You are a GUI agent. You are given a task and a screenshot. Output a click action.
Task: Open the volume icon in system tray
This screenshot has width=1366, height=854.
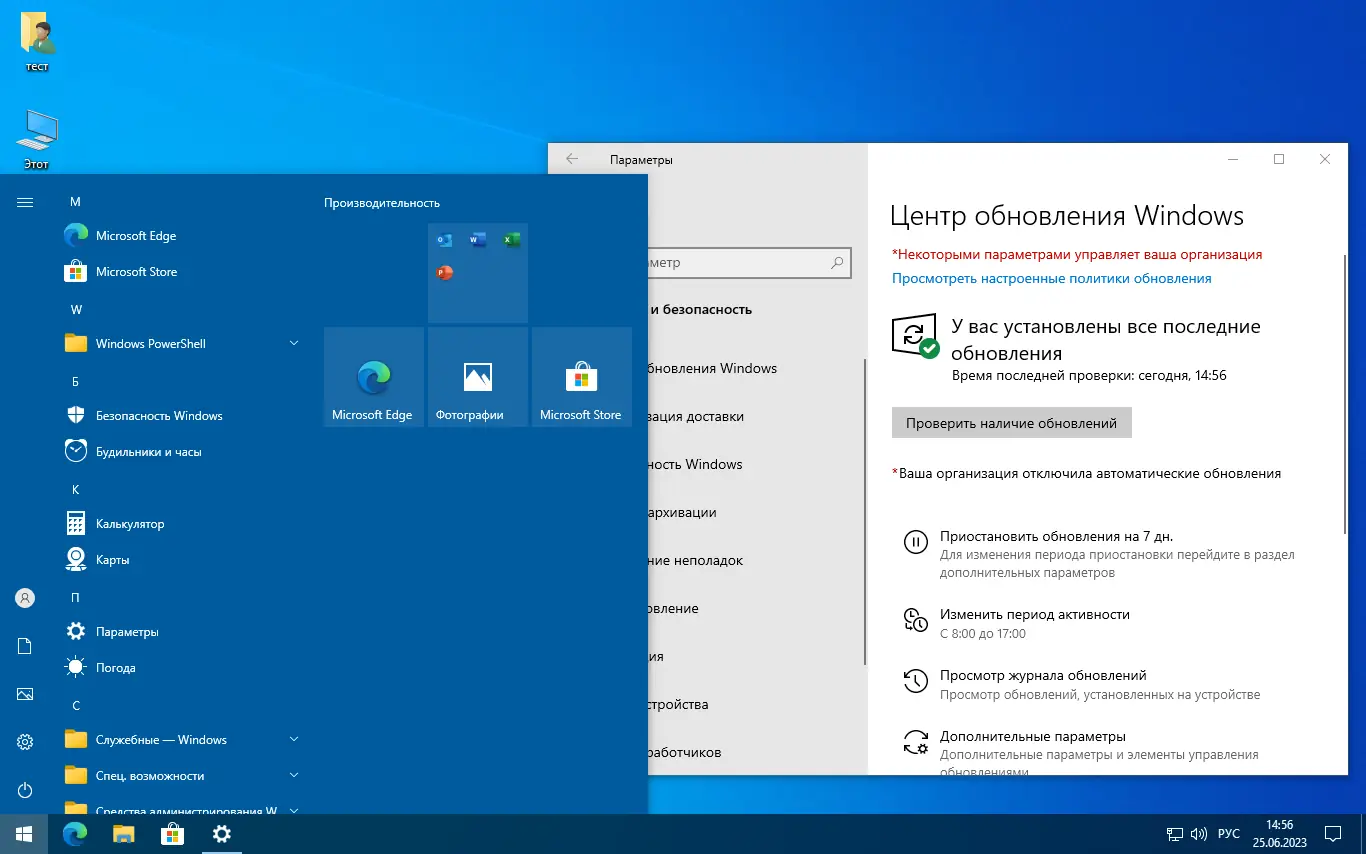coord(1199,834)
